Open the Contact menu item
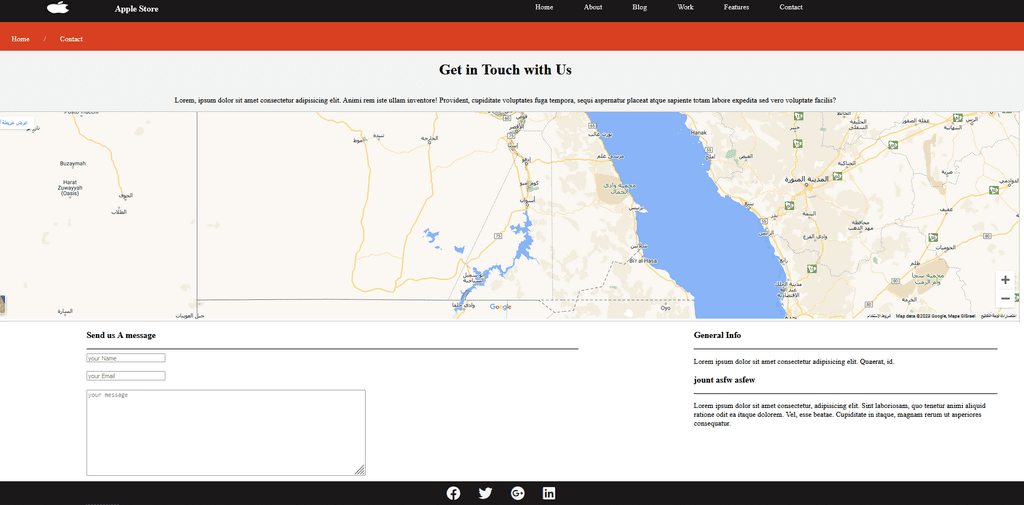This screenshot has height=505, width=1024. point(791,7)
